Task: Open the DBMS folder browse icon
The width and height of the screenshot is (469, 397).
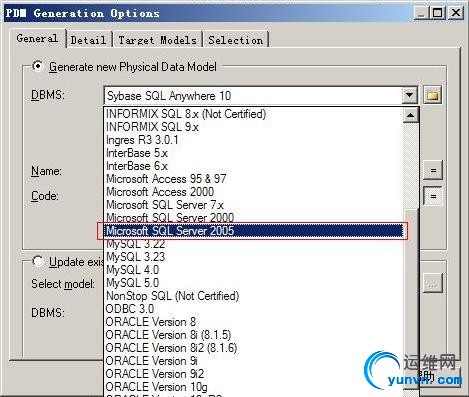Action: click(432, 96)
